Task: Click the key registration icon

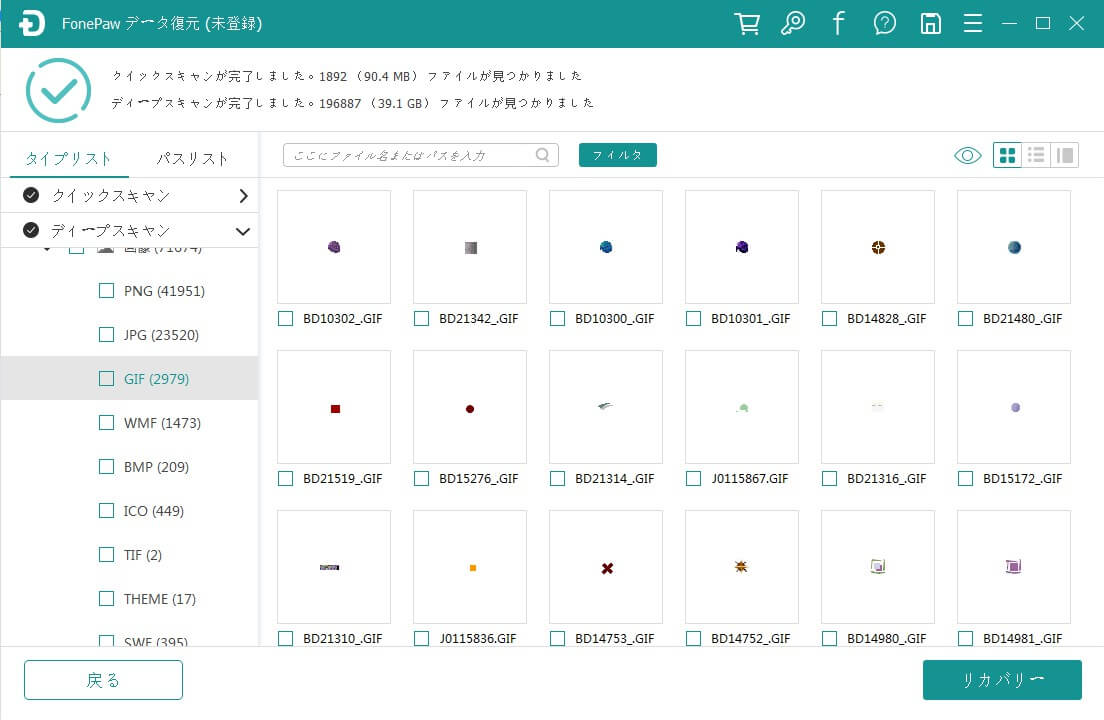Action: point(793,23)
